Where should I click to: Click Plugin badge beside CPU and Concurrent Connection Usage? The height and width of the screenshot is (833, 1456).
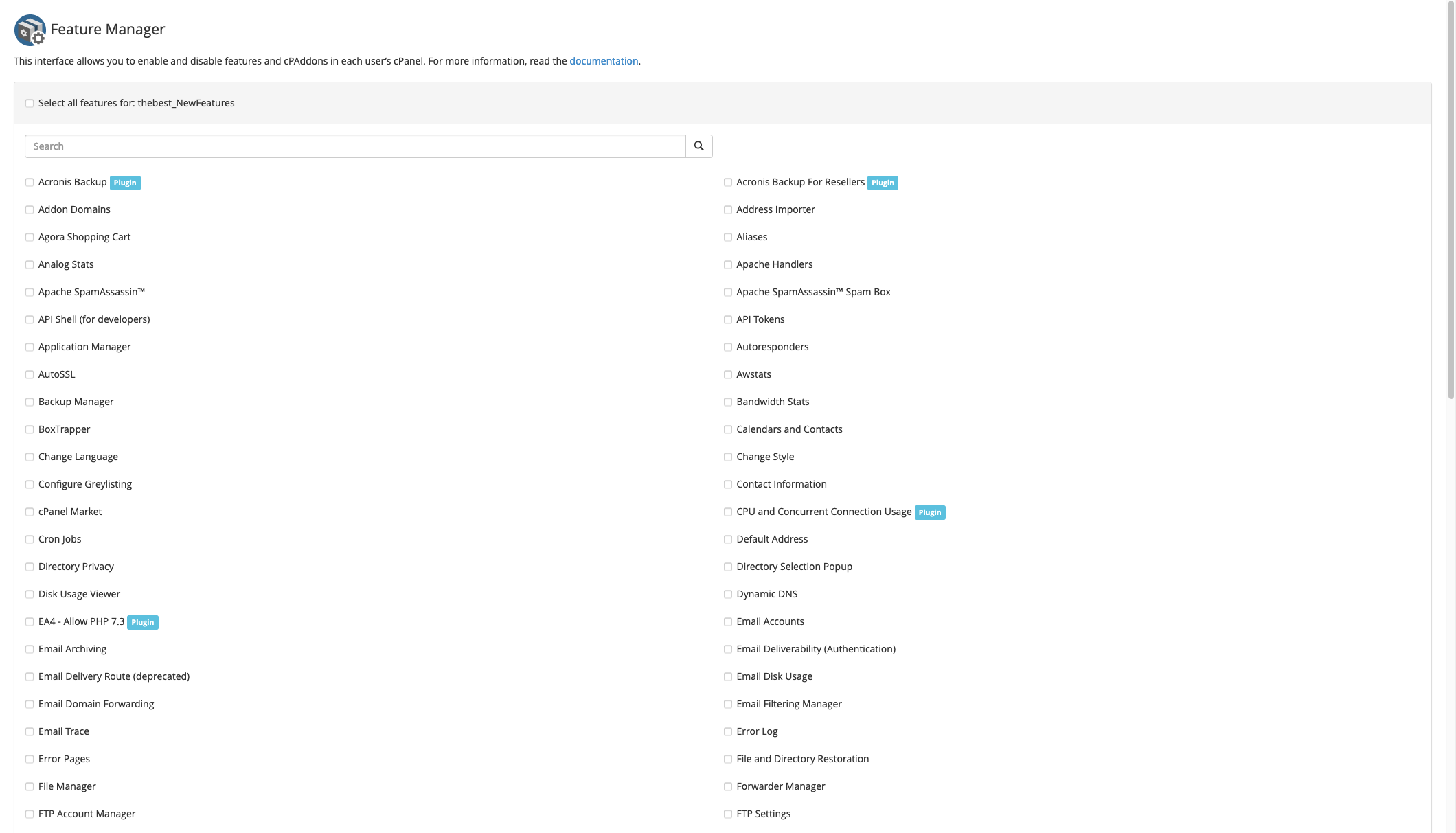click(929, 512)
